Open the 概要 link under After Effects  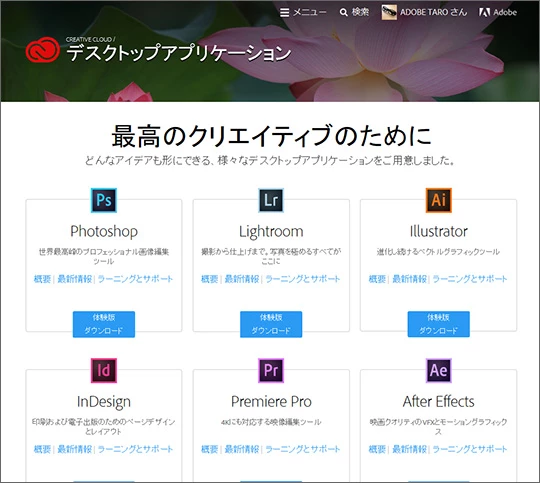[377, 449]
